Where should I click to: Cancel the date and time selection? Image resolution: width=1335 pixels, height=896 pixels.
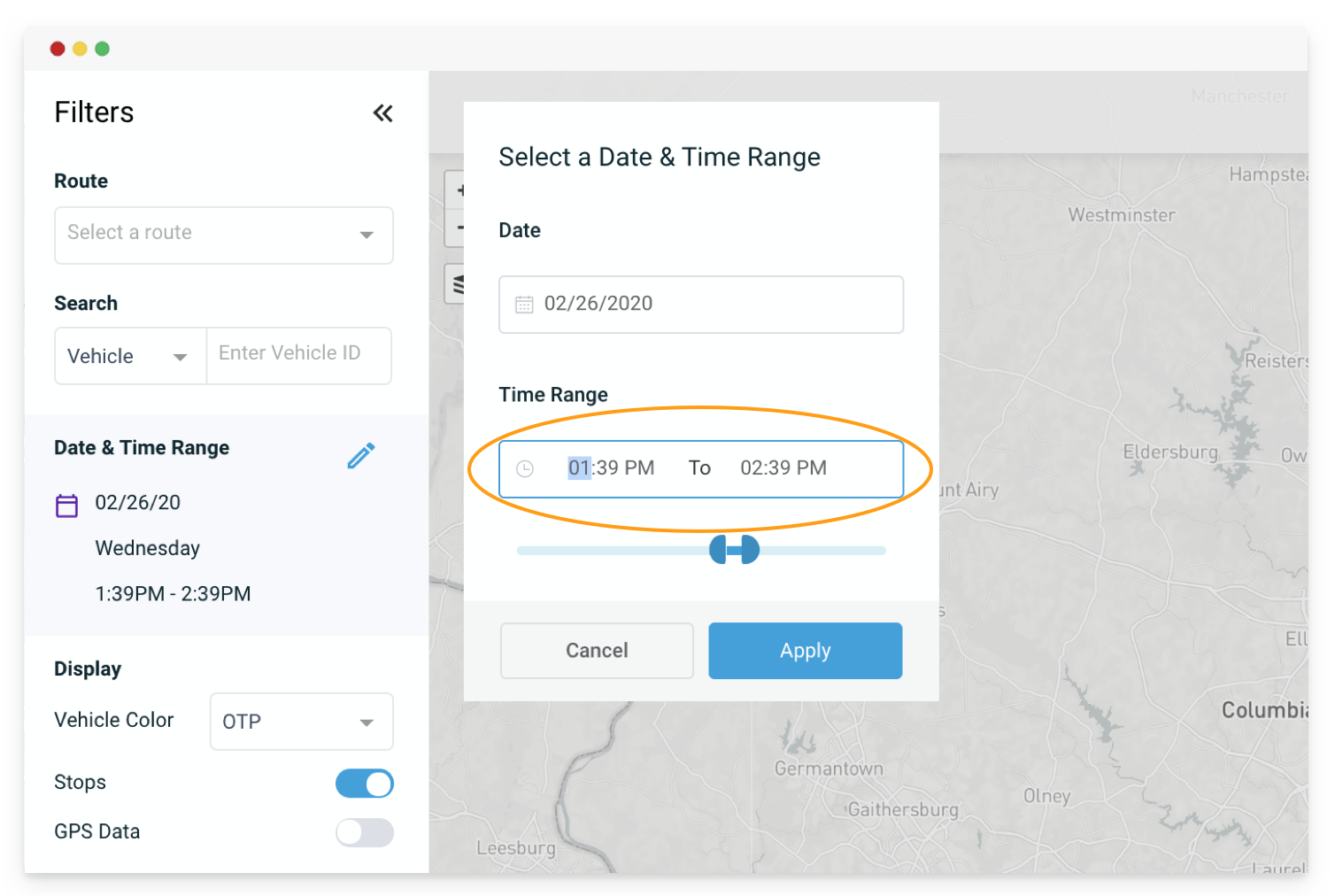tap(597, 651)
